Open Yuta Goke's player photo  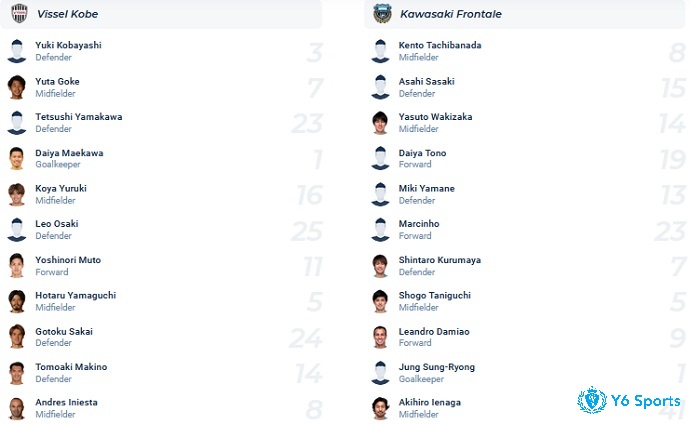(17, 87)
